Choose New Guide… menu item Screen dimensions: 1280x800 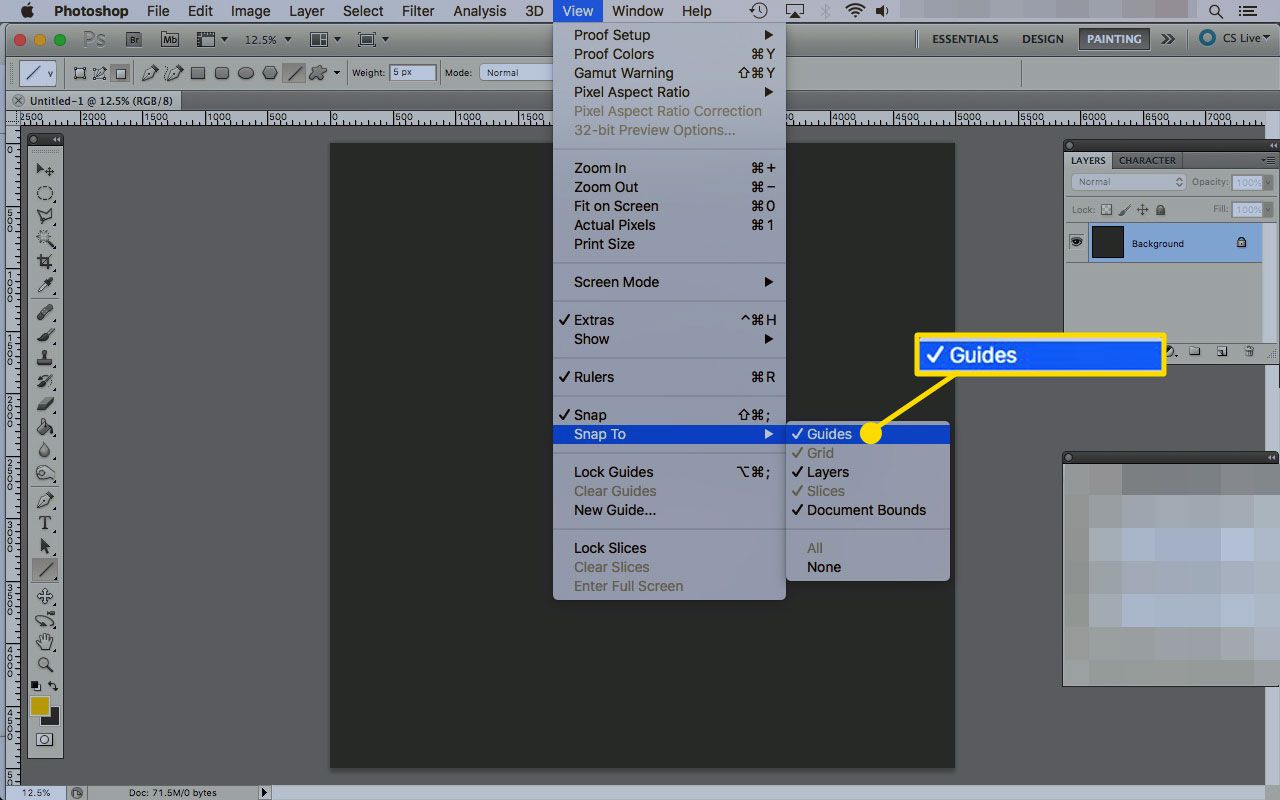pyautogui.click(x=669, y=510)
